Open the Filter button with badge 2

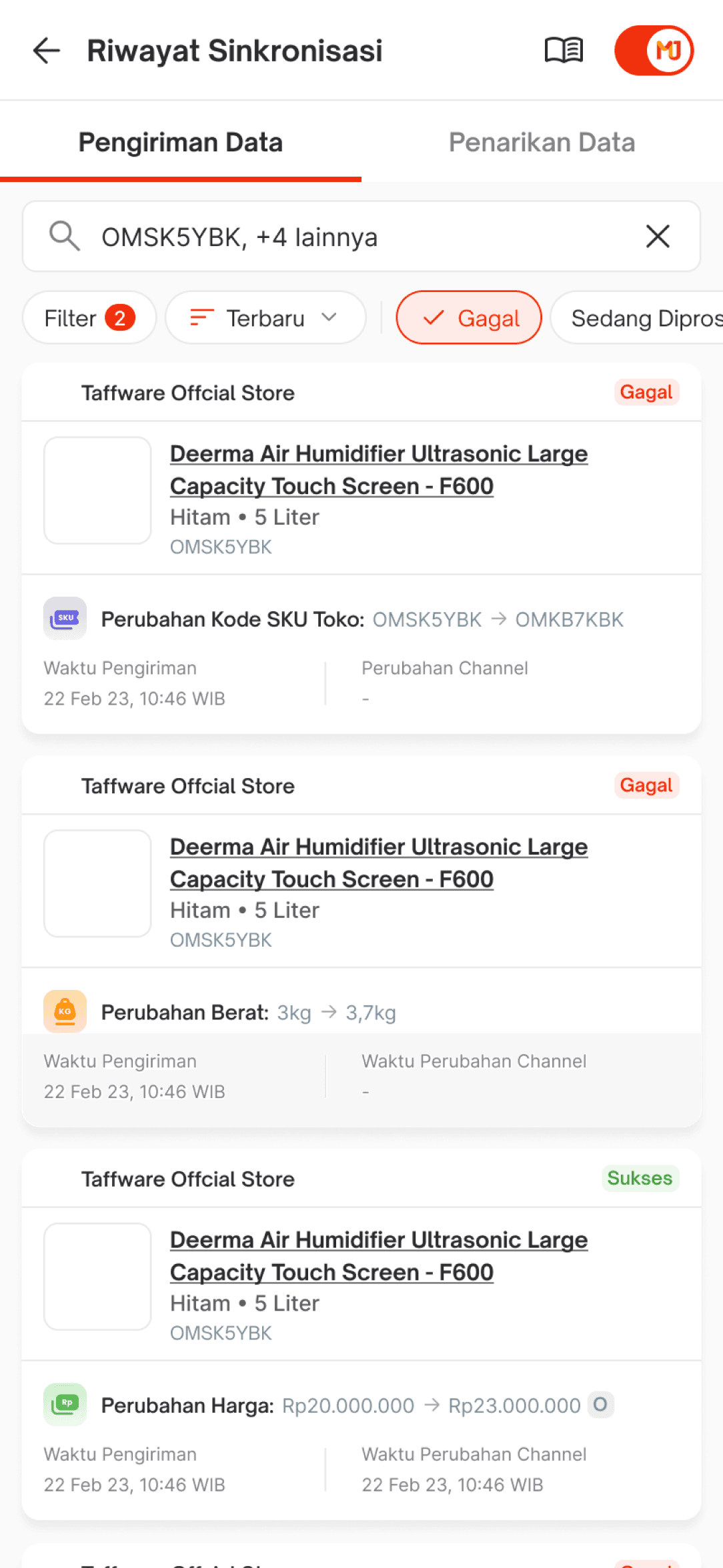(x=89, y=318)
